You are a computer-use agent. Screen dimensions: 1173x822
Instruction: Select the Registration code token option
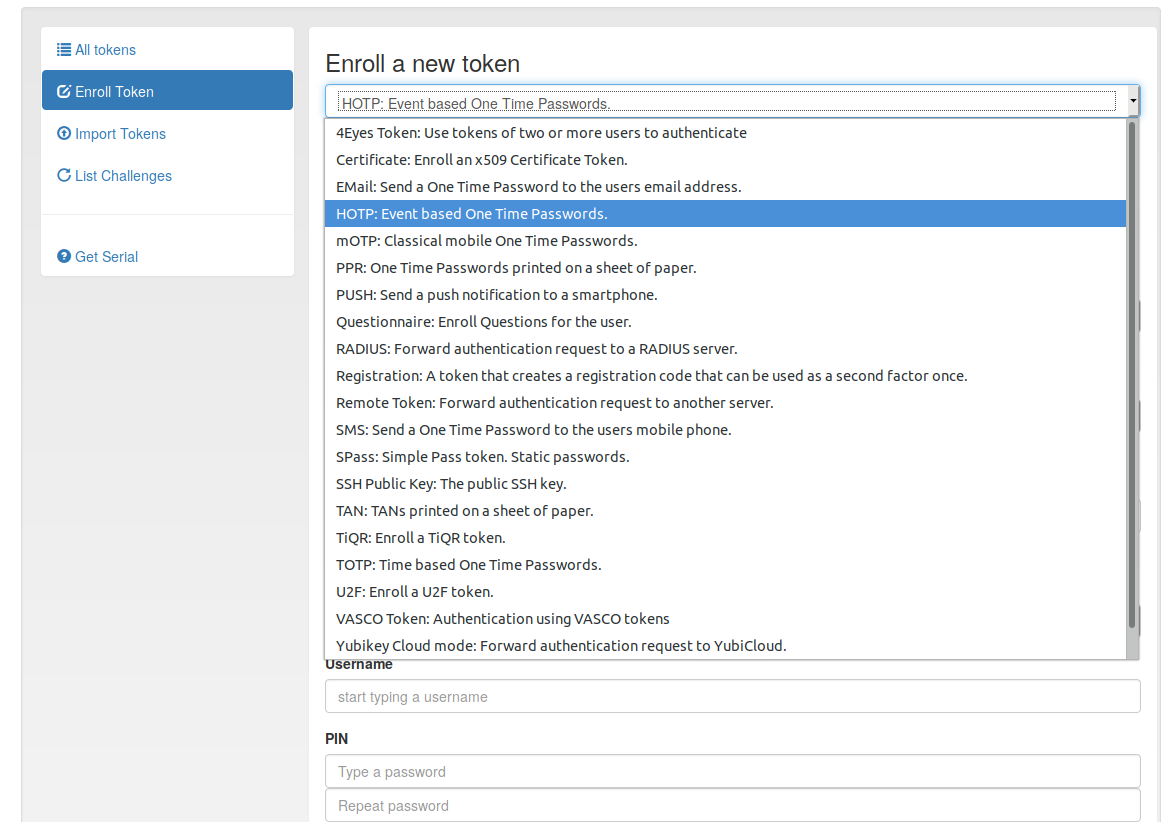coord(726,375)
